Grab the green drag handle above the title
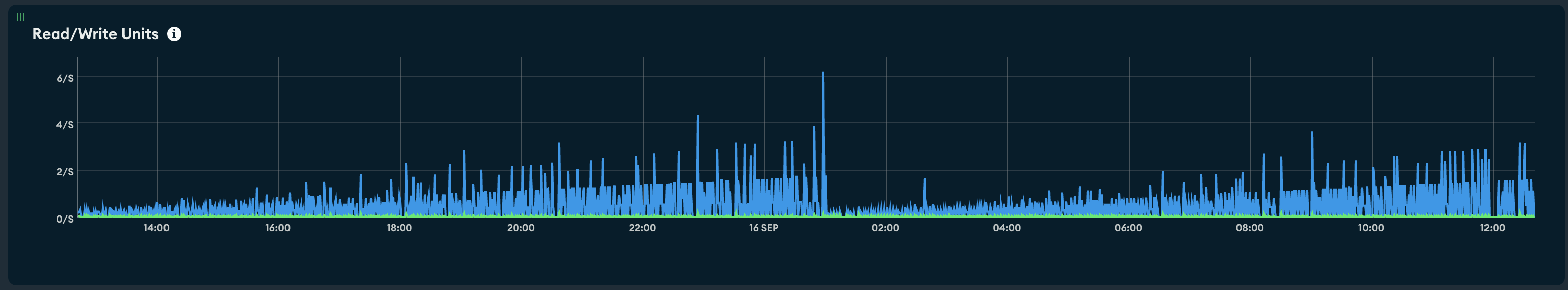This screenshot has width=1568, height=290. point(20,16)
